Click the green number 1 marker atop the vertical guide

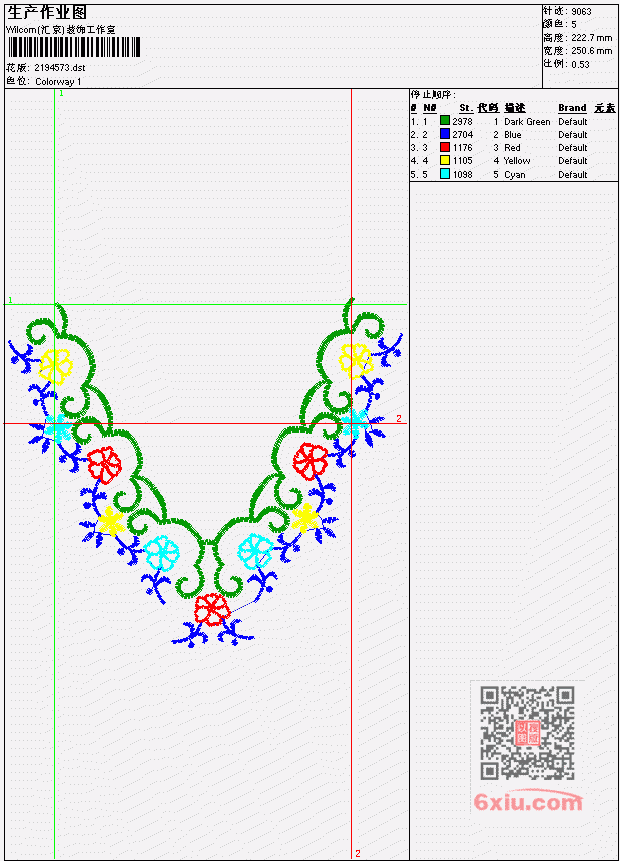61,94
